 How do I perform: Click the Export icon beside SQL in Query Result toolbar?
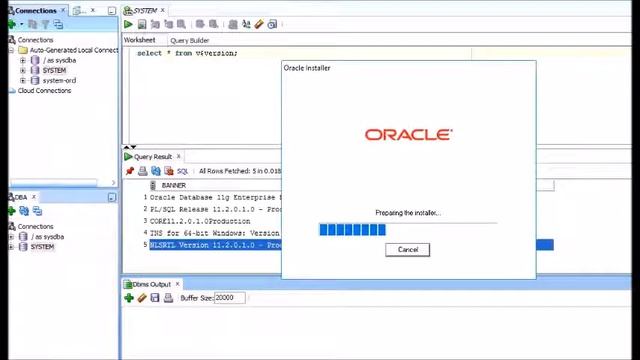click(x=169, y=171)
